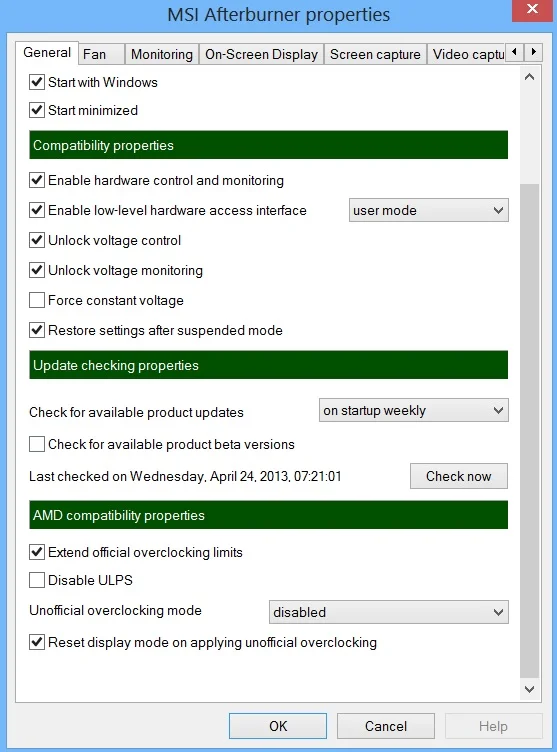Click the vertical scrollbar thumb

[x=530, y=431]
